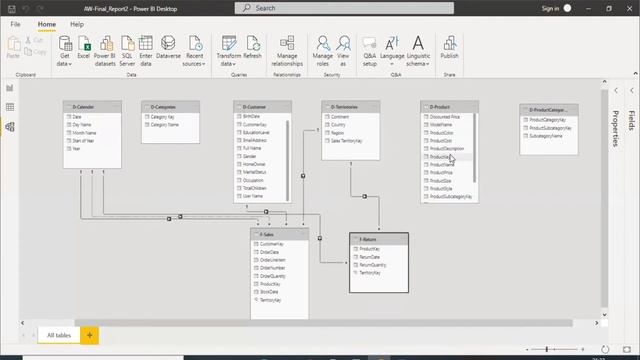Select the D-ProductCategor... table header
640x360 pixels.
(549, 110)
